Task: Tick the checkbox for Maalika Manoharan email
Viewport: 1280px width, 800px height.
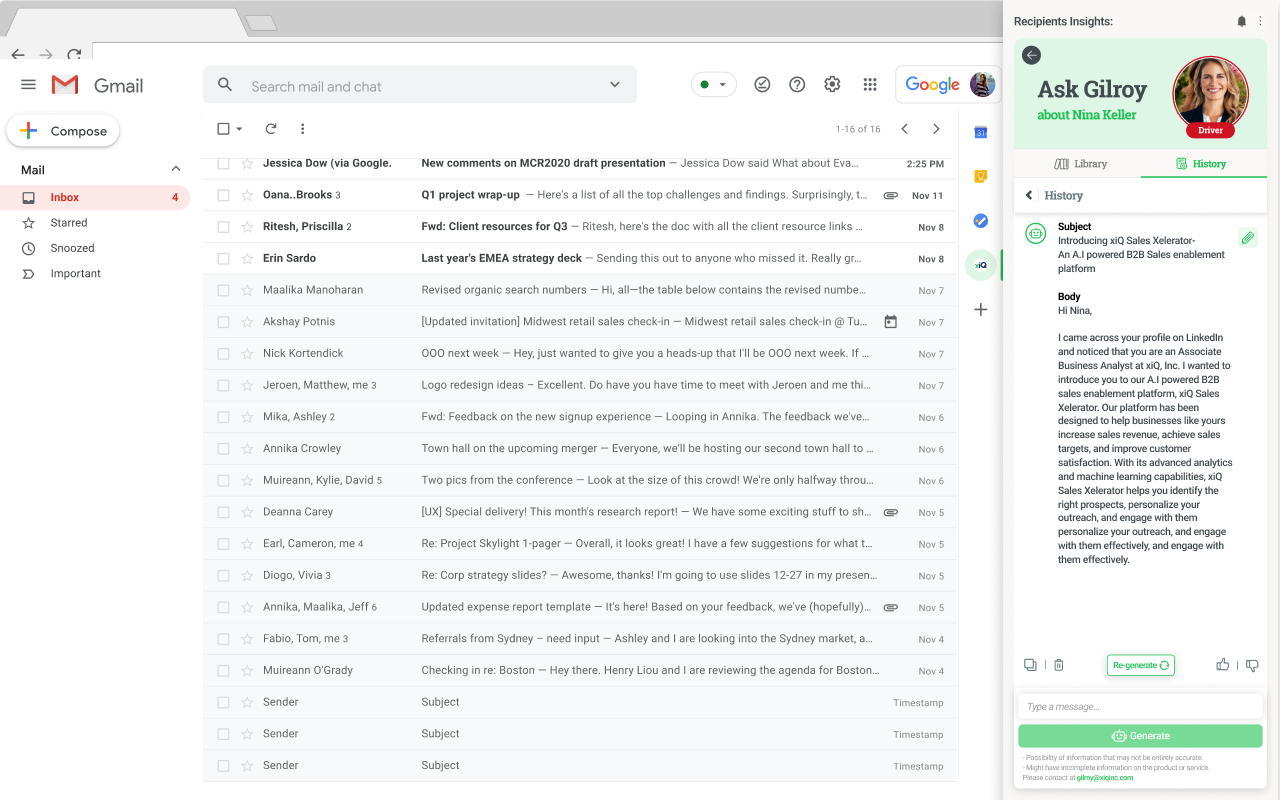Action: click(x=223, y=290)
